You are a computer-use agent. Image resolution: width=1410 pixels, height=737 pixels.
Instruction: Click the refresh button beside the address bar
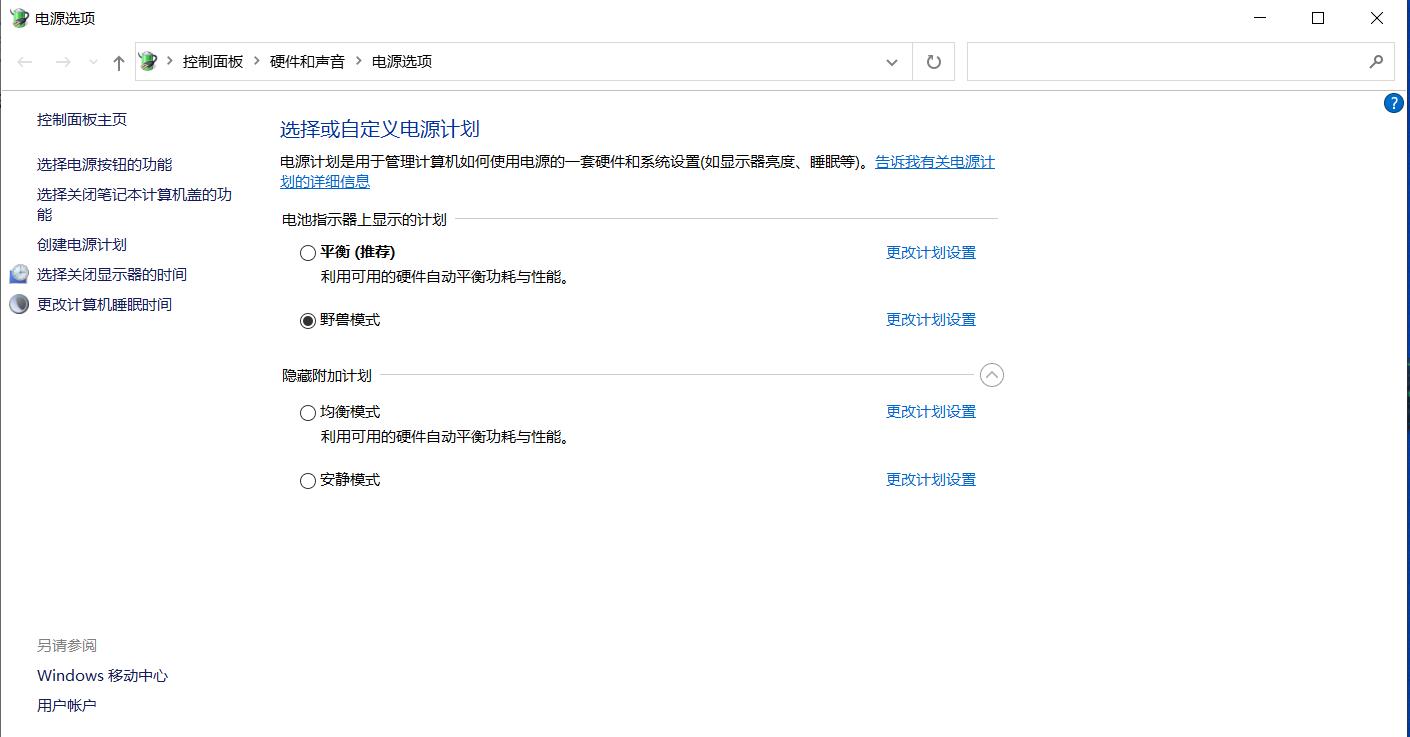(x=934, y=62)
